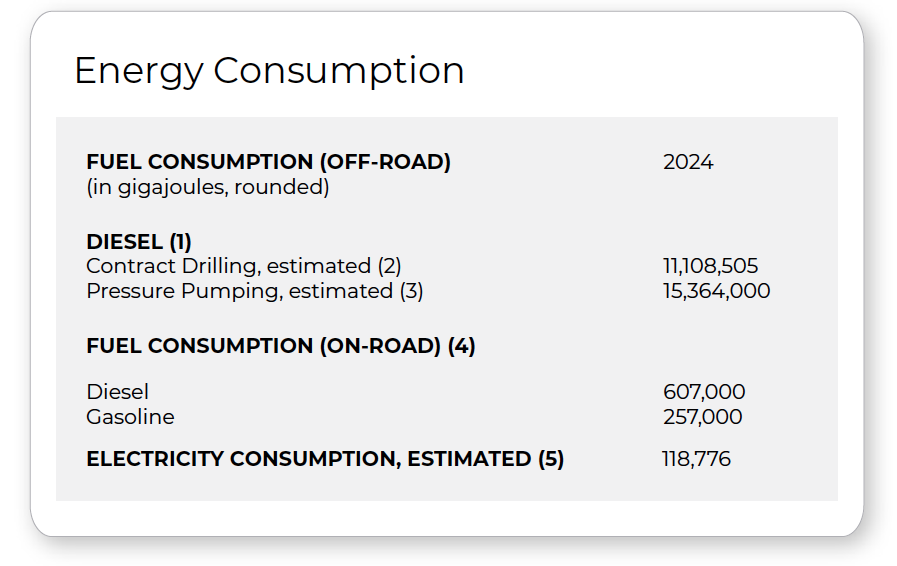This screenshot has height=566, width=897.
Task: Click the on-road Diesel row label
Action: pyautogui.click(x=117, y=392)
